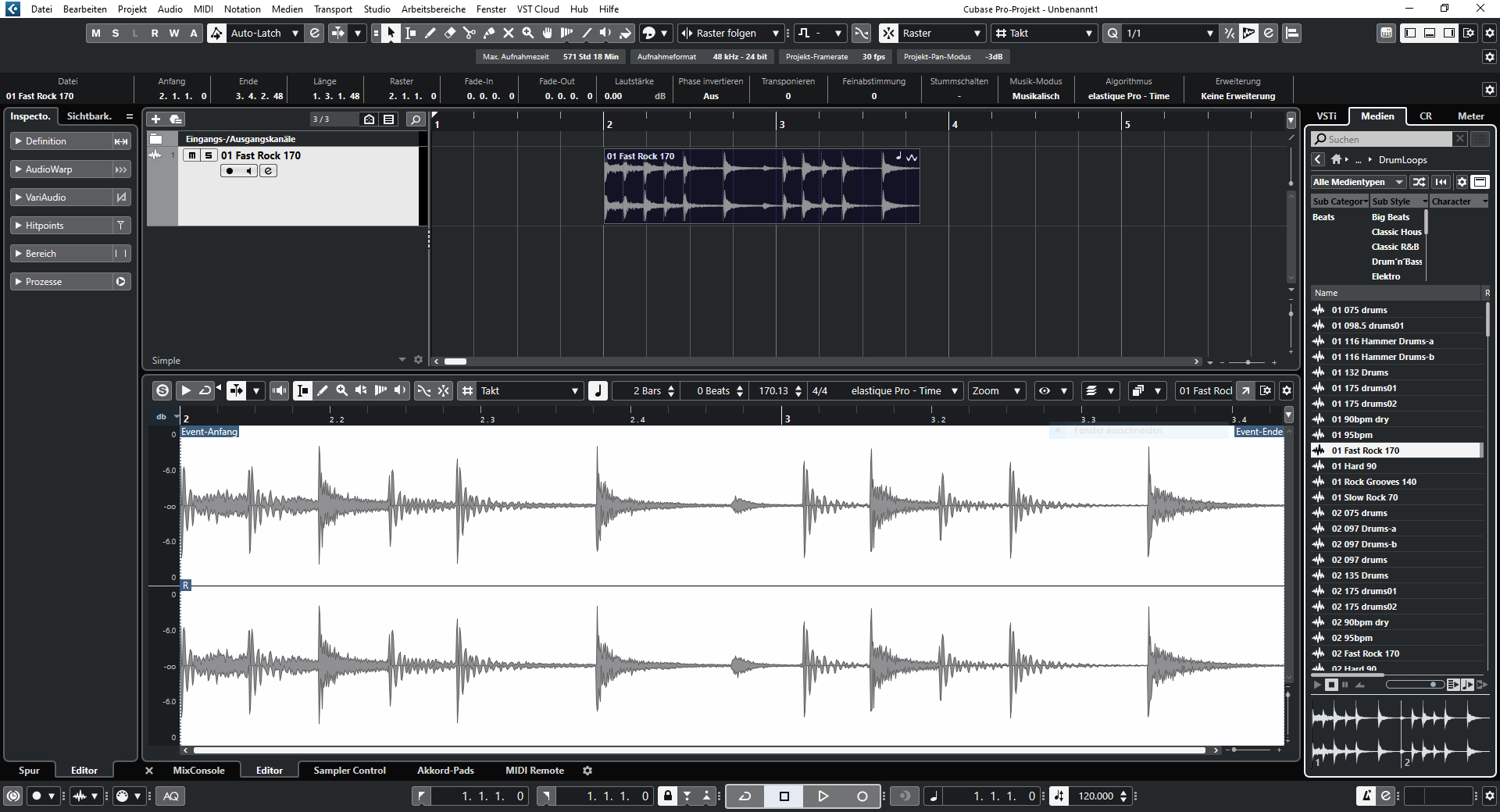Select the Glue tool

488,33
